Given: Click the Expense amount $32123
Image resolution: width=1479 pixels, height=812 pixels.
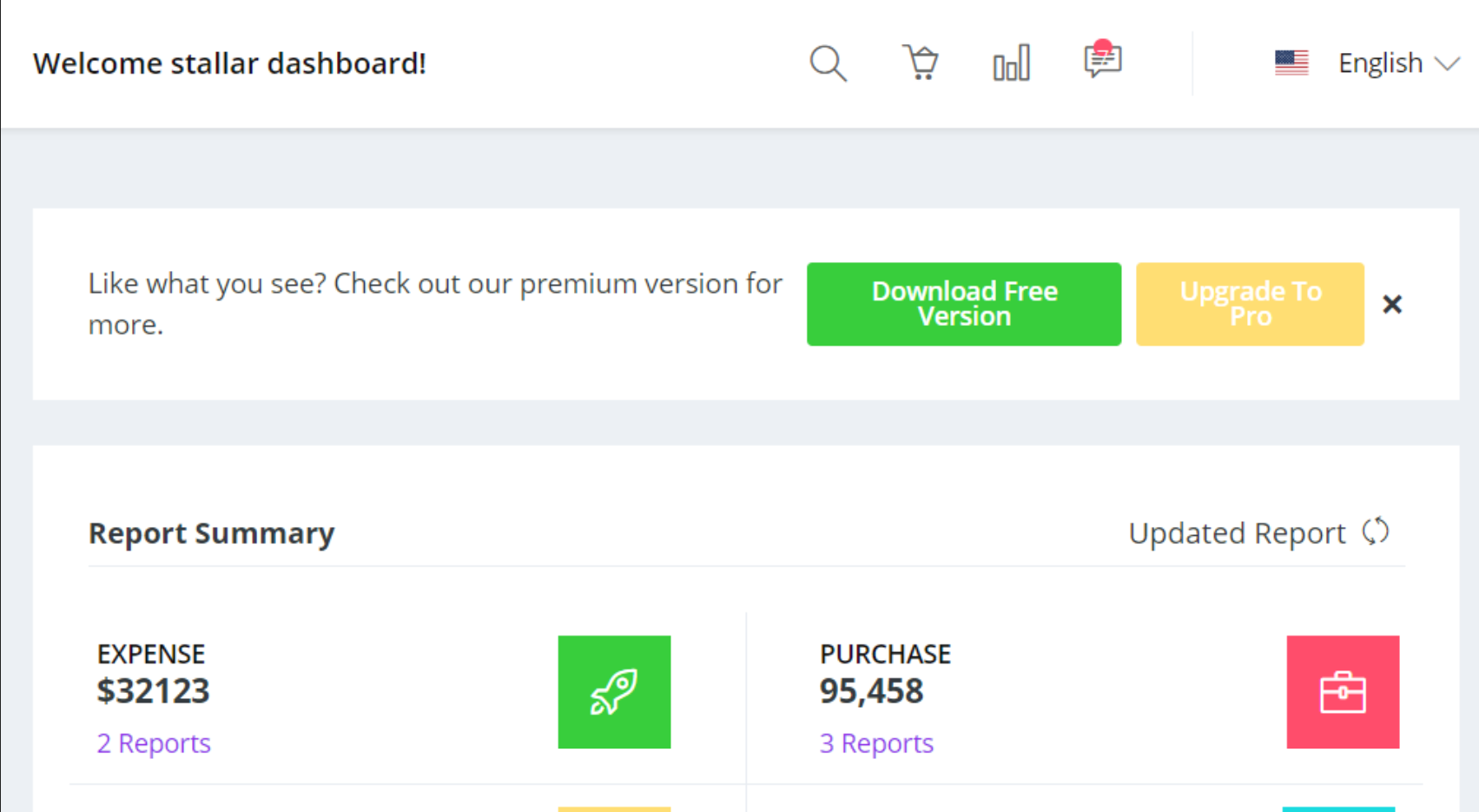Looking at the screenshot, I should pyautogui.click(x=153, y=691).
